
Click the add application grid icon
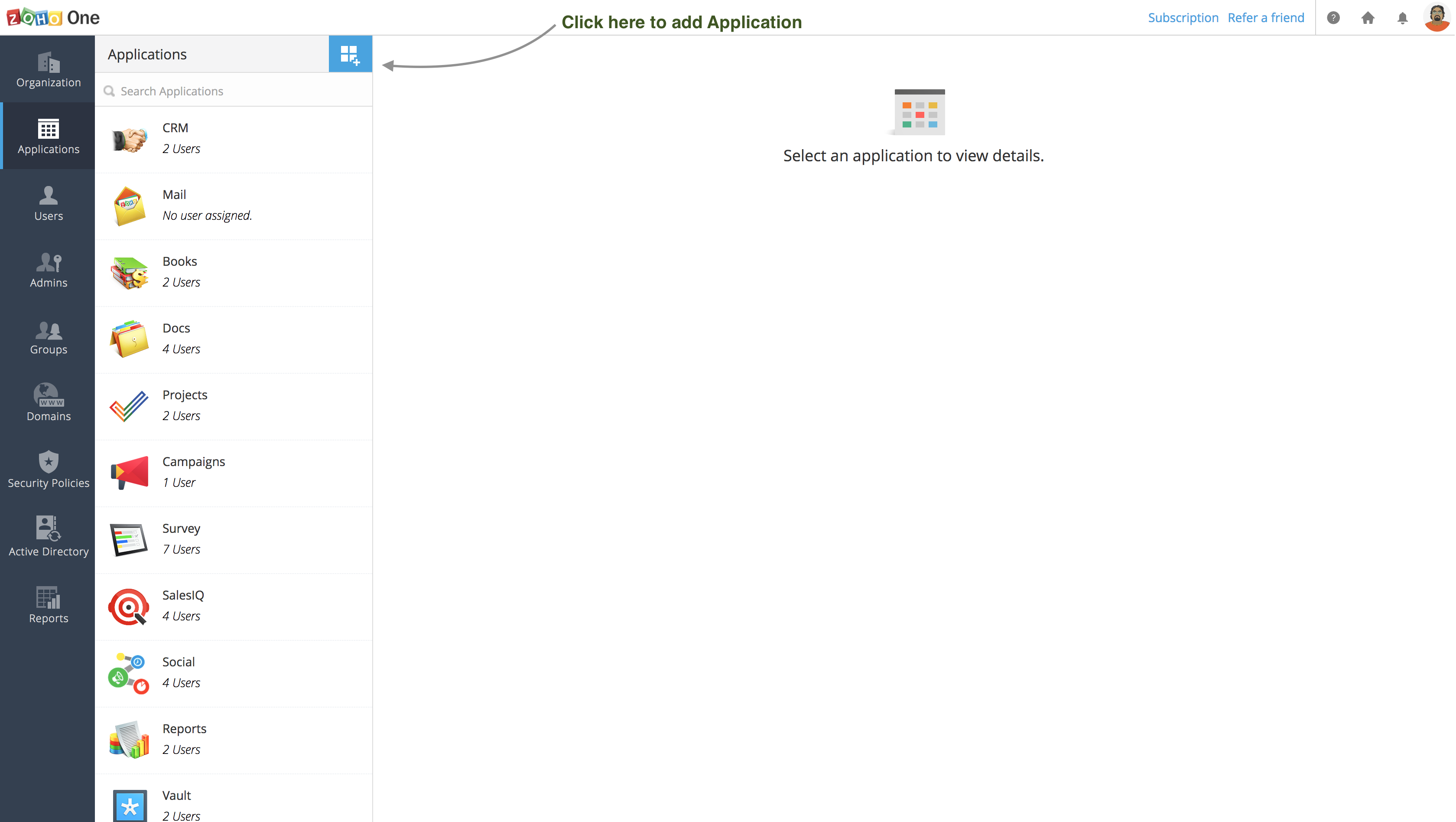pyautogui.click(x=350, y=54)
